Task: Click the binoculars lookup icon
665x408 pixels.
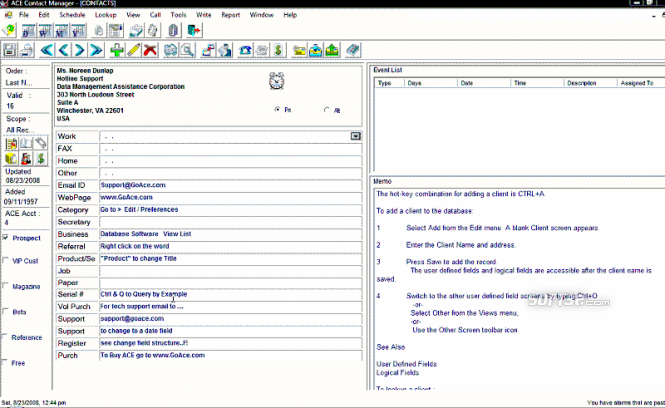Action: (x=170, y=50)
